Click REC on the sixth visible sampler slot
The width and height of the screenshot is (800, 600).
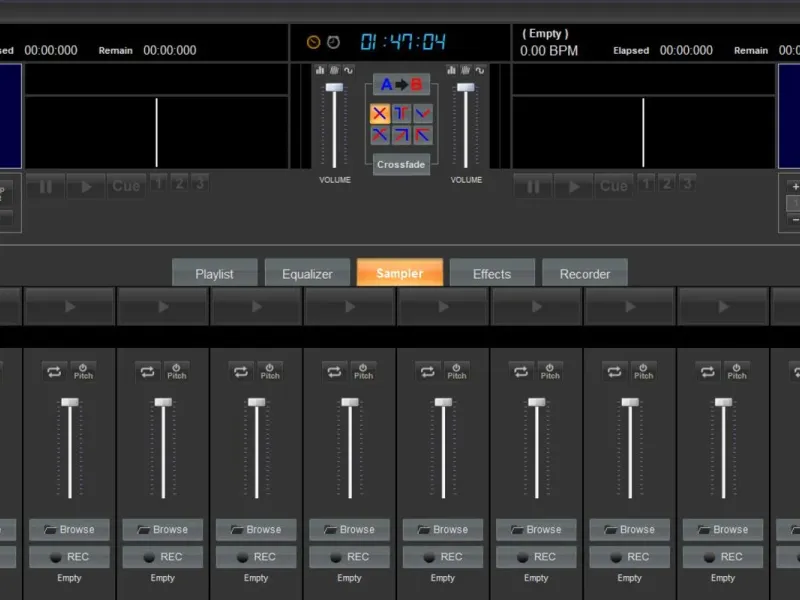click(536, 557)
